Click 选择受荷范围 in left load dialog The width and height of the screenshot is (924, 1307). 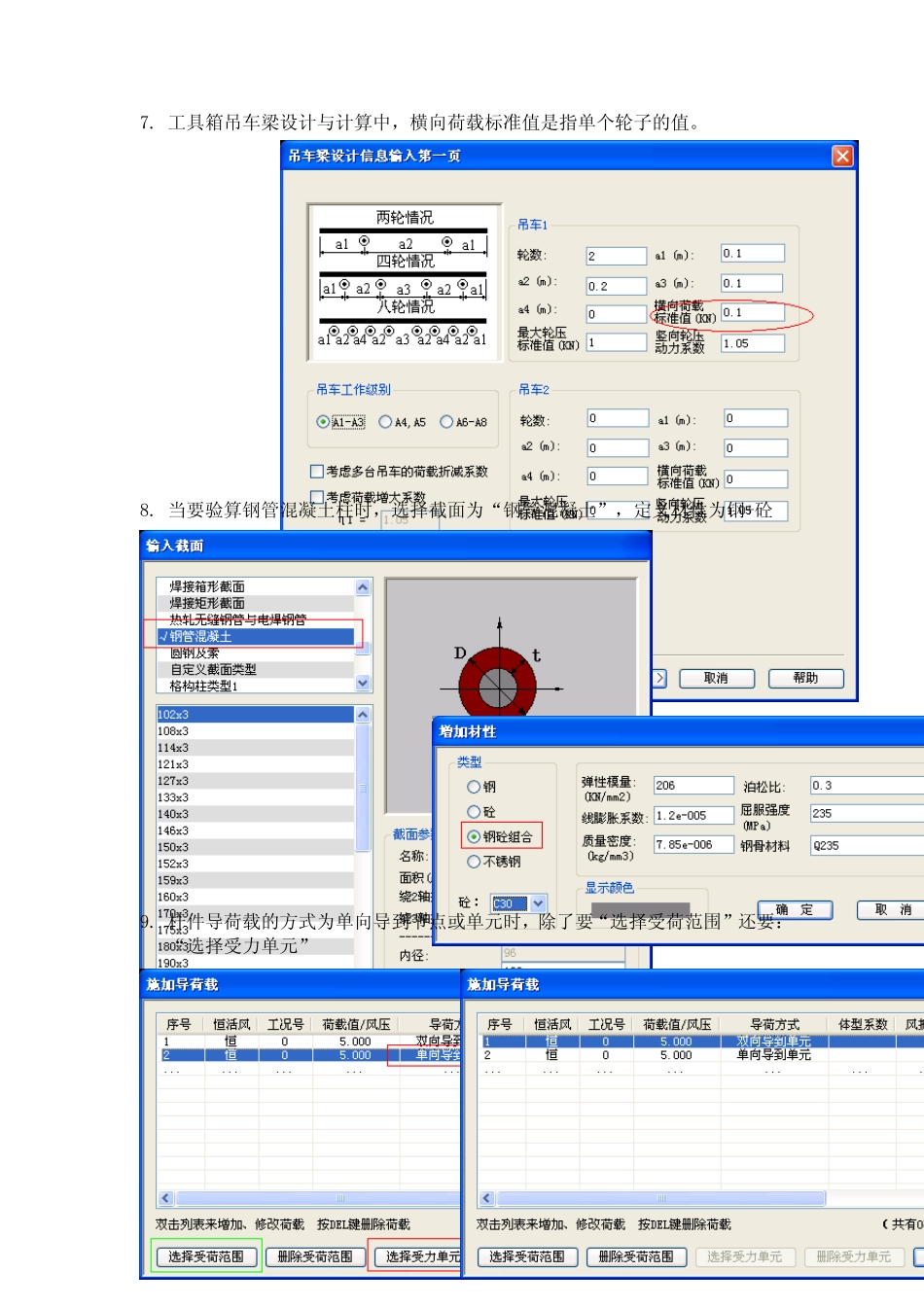206,1256
